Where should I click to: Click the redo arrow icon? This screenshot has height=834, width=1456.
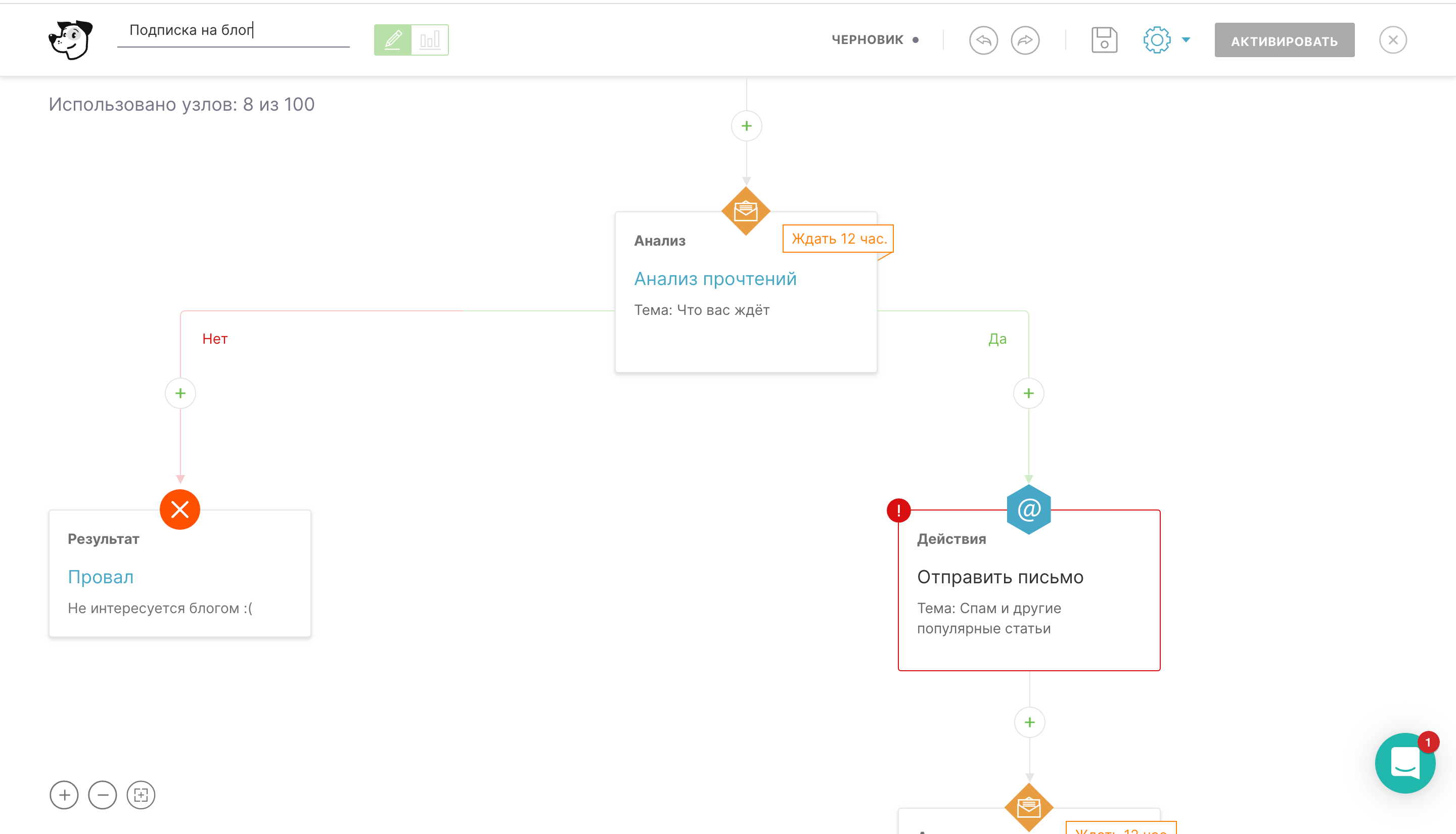coord(1025,40)
